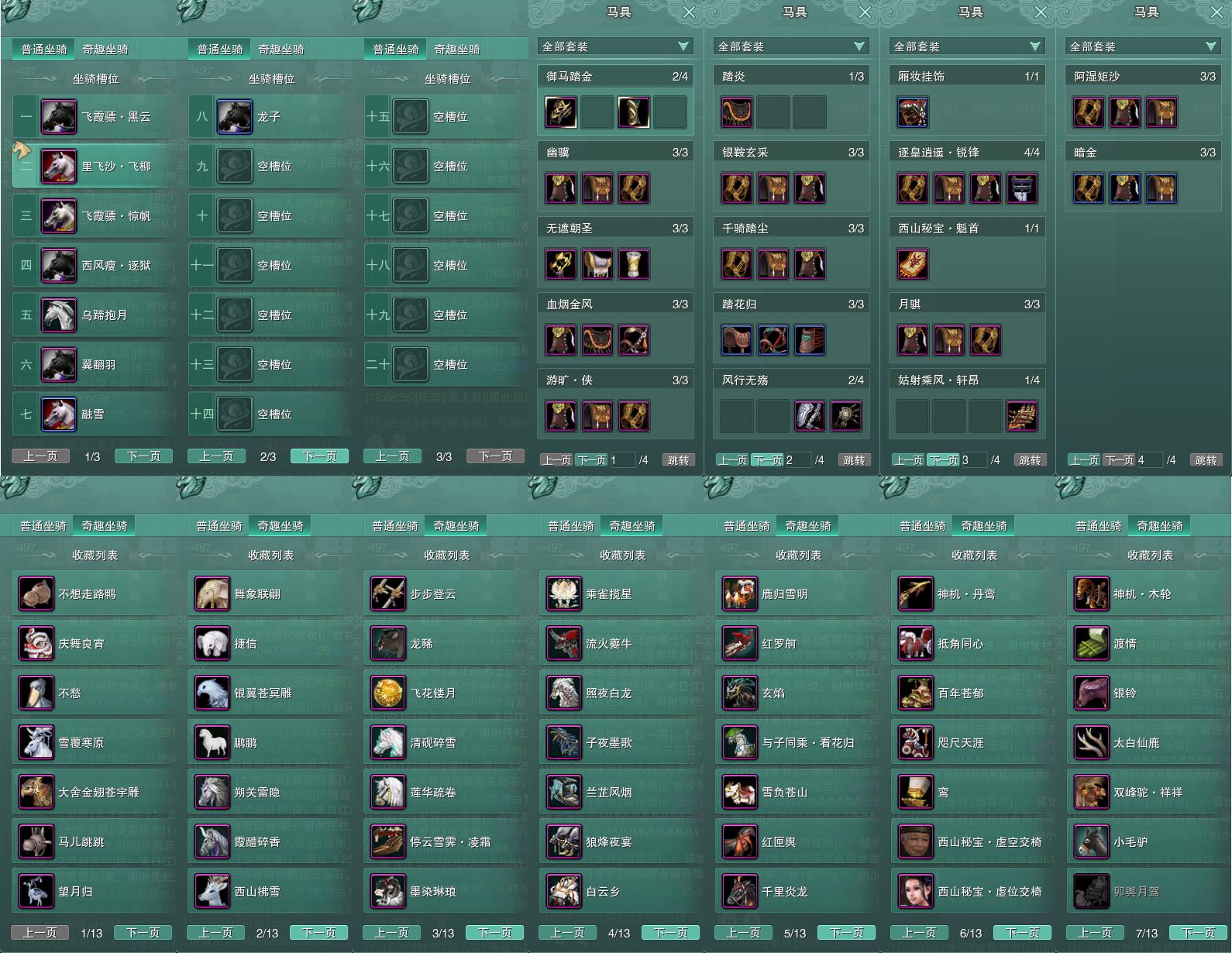Image resolution: width=1232 pixels, height=953 pixels.
Task: Select the 翼翻羽 mount icon
Action: tap(59, 364)
